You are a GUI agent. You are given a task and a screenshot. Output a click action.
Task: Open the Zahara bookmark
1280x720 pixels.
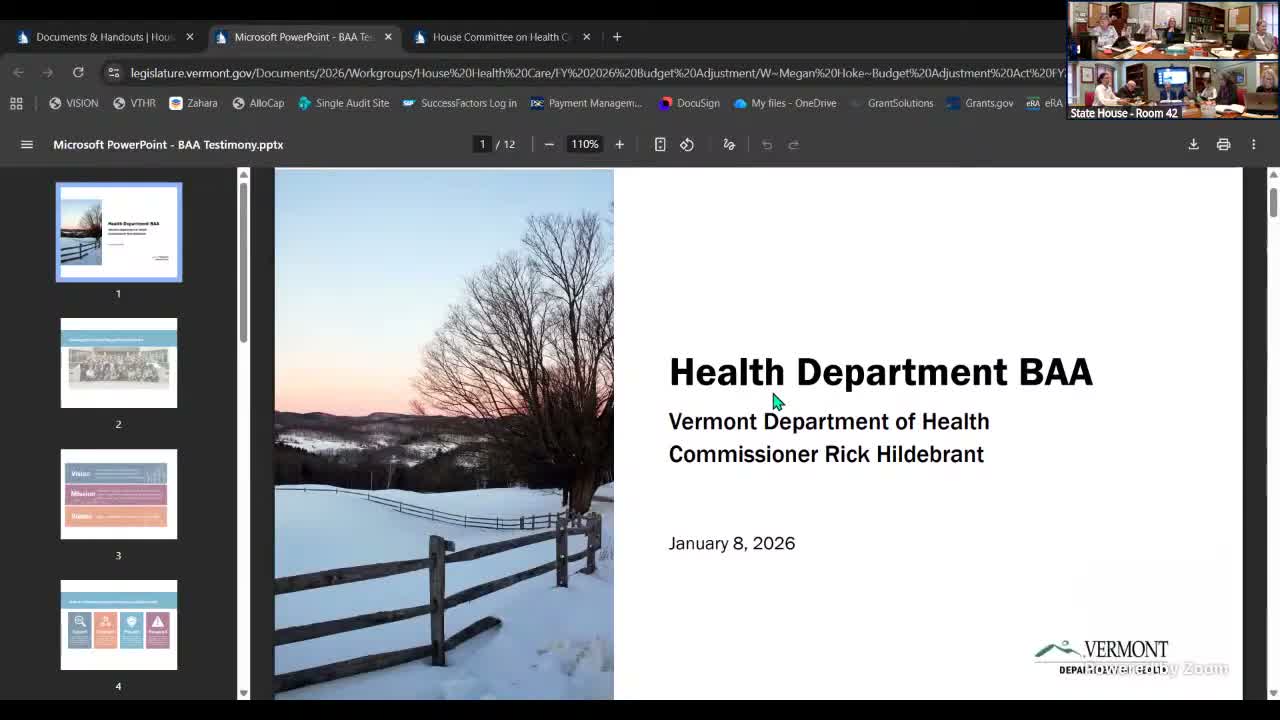coord(193,103)
